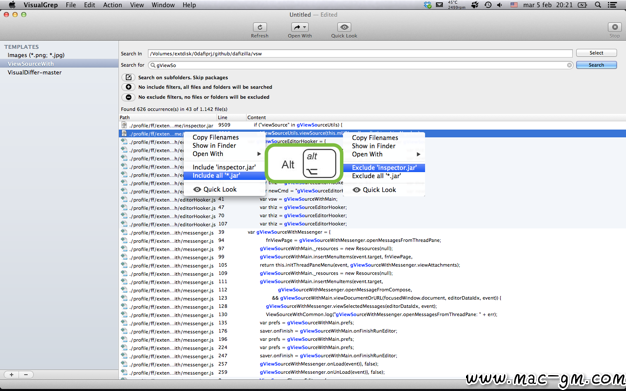The width and height of the screenshot is (626, 391).
Task: Choose Exclude 'inspector.jar' in right context menu
Action: pos(384,168)
